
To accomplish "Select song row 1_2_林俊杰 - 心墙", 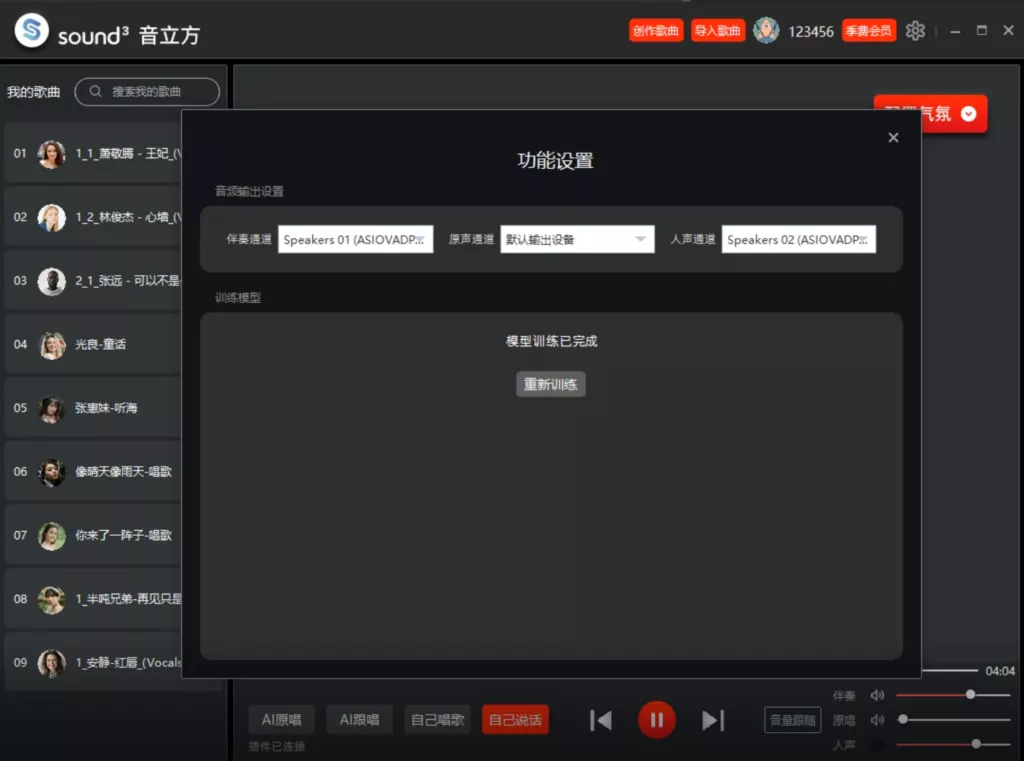I will 93,217.
